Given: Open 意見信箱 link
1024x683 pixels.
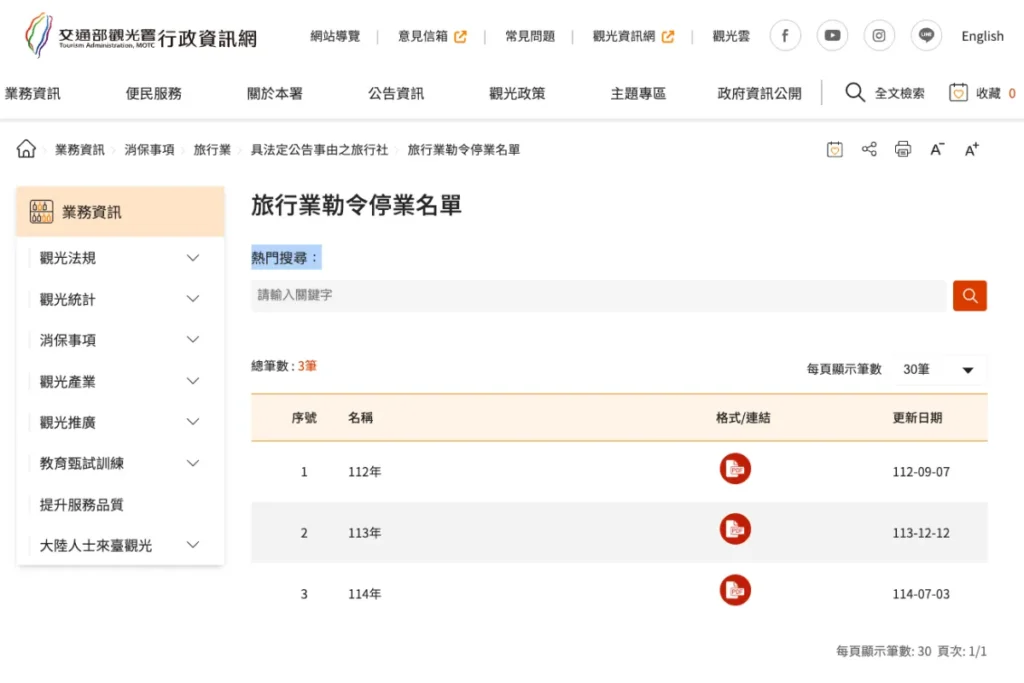Looking at the screenshot, I should click(x=423, y=37).
